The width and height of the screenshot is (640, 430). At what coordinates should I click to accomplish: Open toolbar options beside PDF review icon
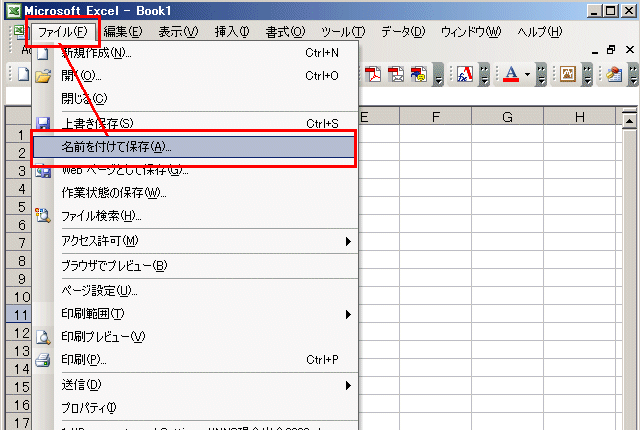tap(438, 75)
